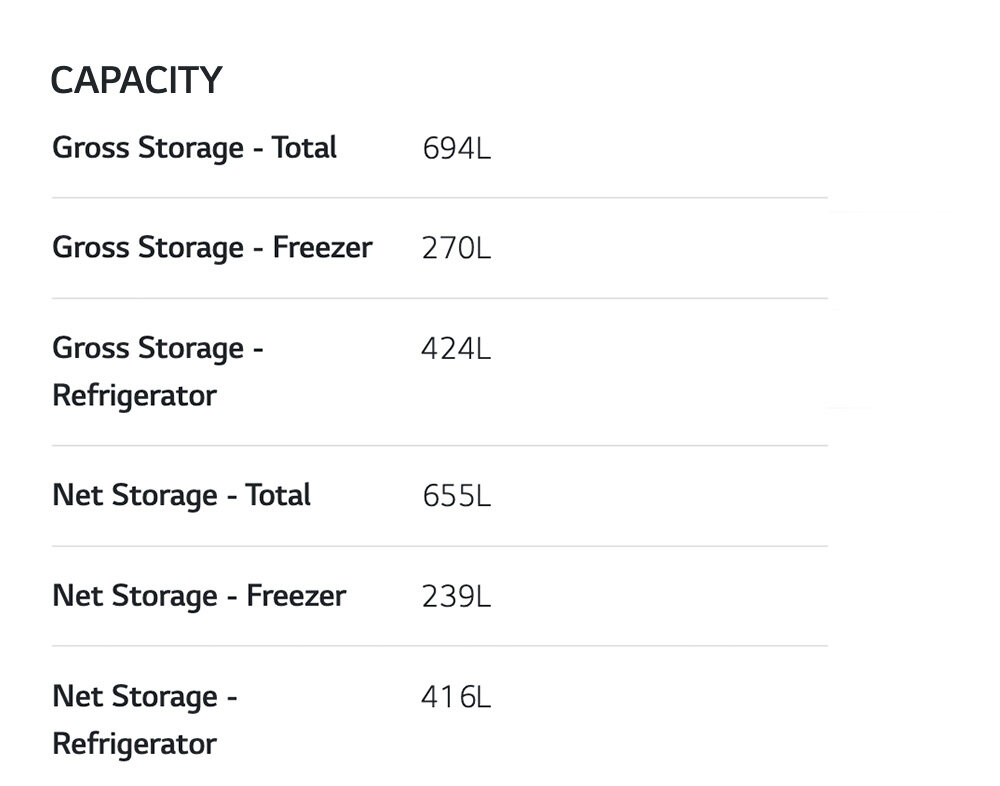Viewport: 1000px width, 786px height.
Task: Select the 270L freezer value
Action: point(456,249)
